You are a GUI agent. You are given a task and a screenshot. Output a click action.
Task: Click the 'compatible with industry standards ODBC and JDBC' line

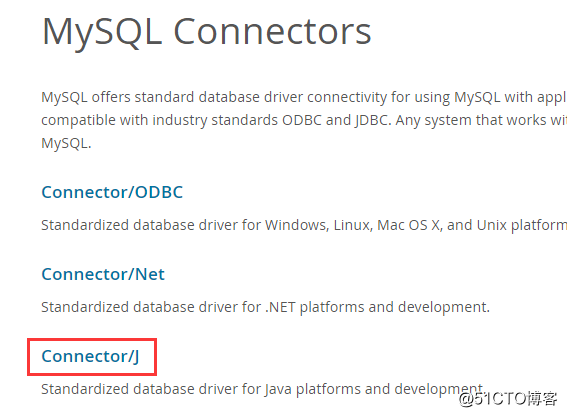pos(304,120)
